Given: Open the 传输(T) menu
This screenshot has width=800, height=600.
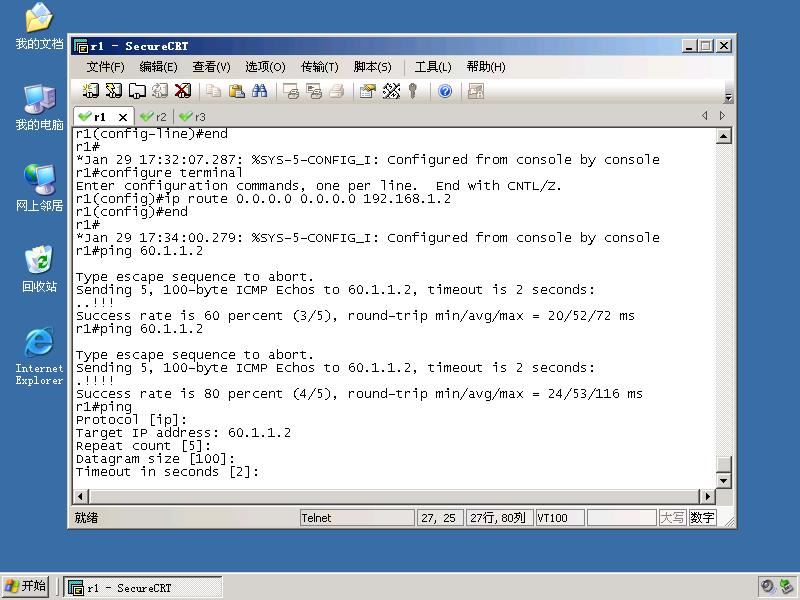Looking at the screenshot, I should [319, 67].
